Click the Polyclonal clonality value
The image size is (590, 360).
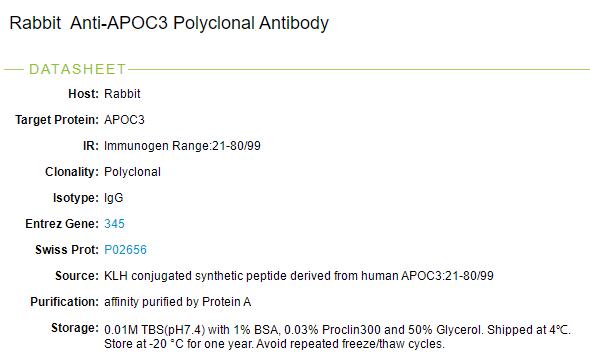pyautogui.click(x=132, y=172)
